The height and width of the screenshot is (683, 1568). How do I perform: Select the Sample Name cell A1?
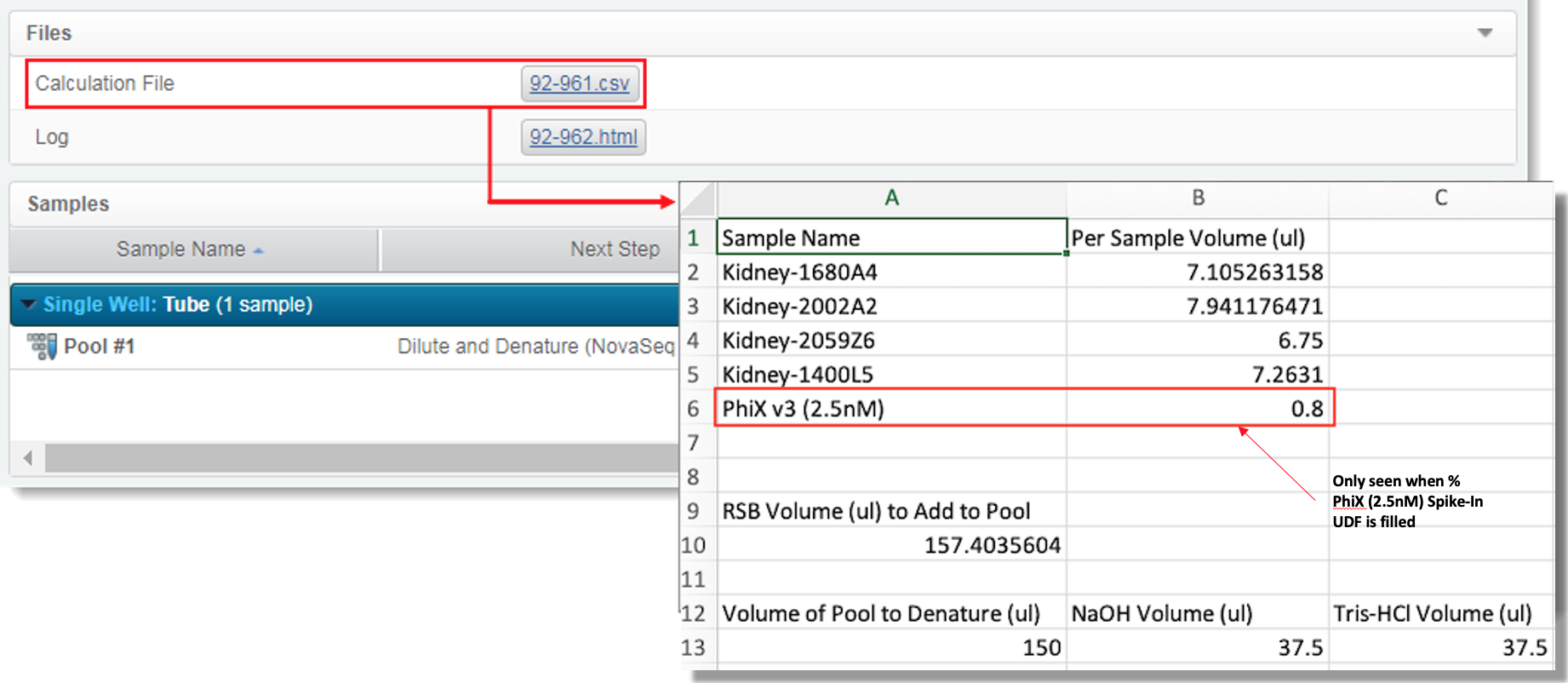point(890,238)
